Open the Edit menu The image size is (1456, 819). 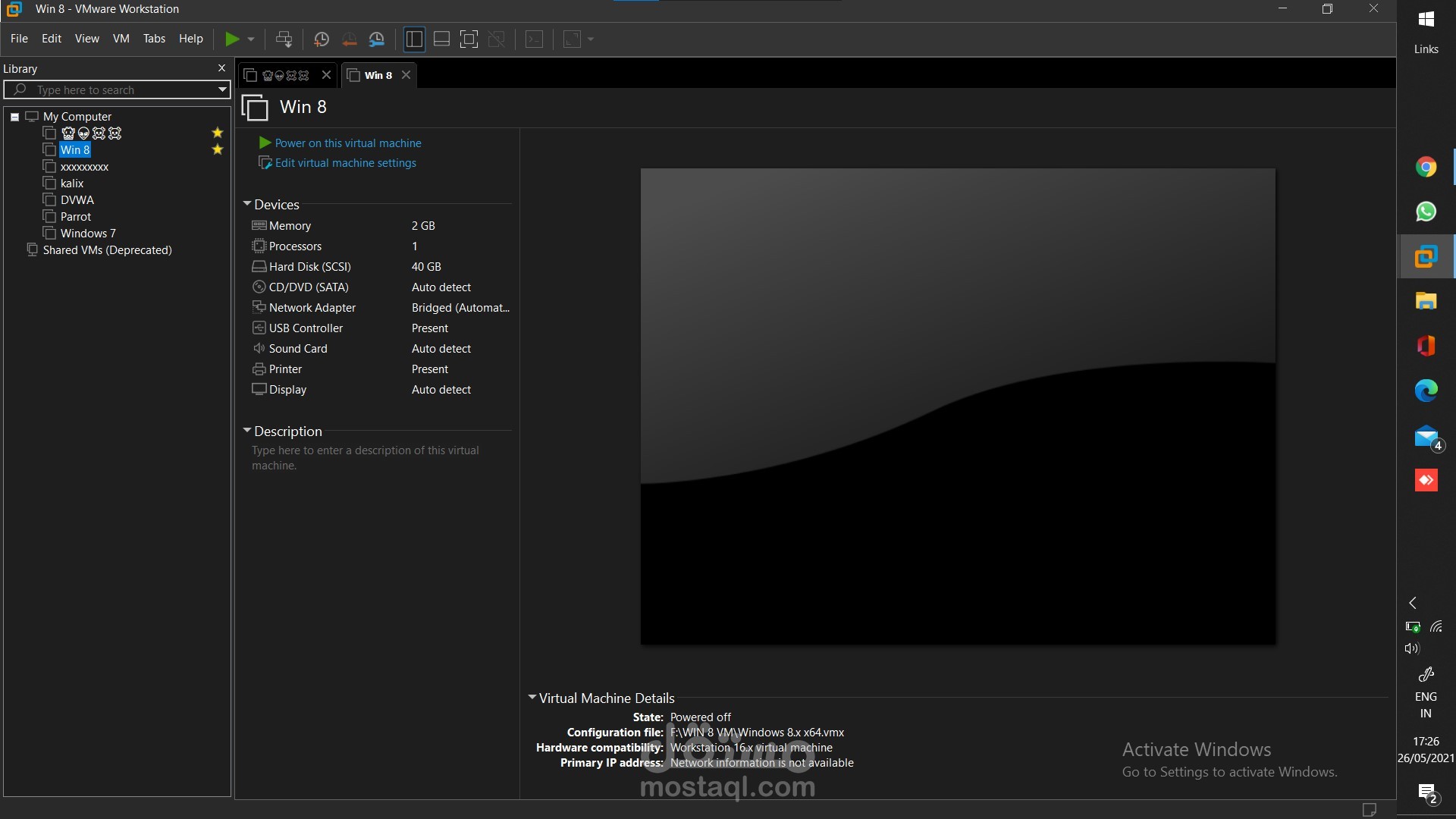coord(52,39)
